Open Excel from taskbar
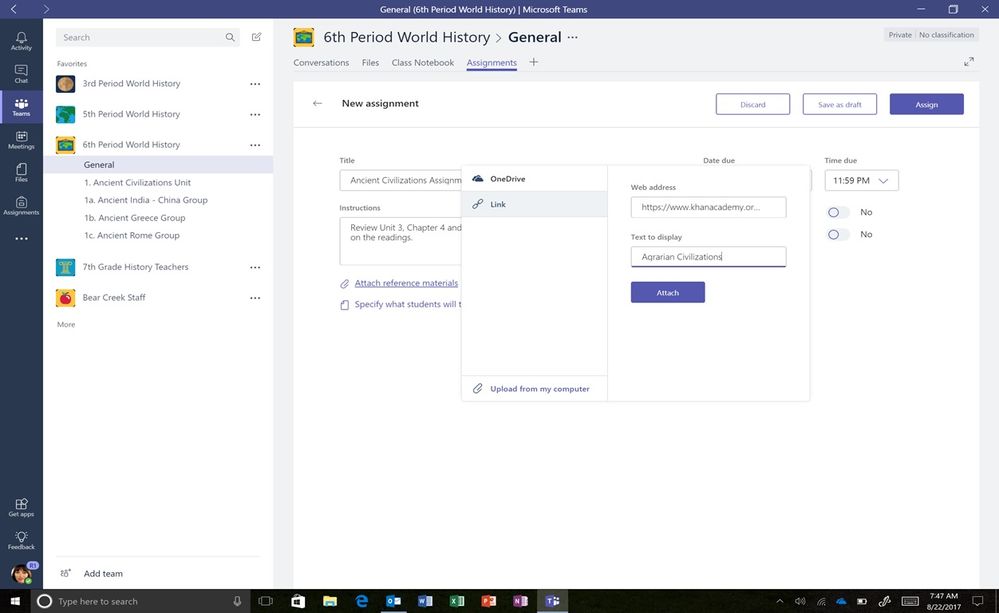 click(457, 601)
